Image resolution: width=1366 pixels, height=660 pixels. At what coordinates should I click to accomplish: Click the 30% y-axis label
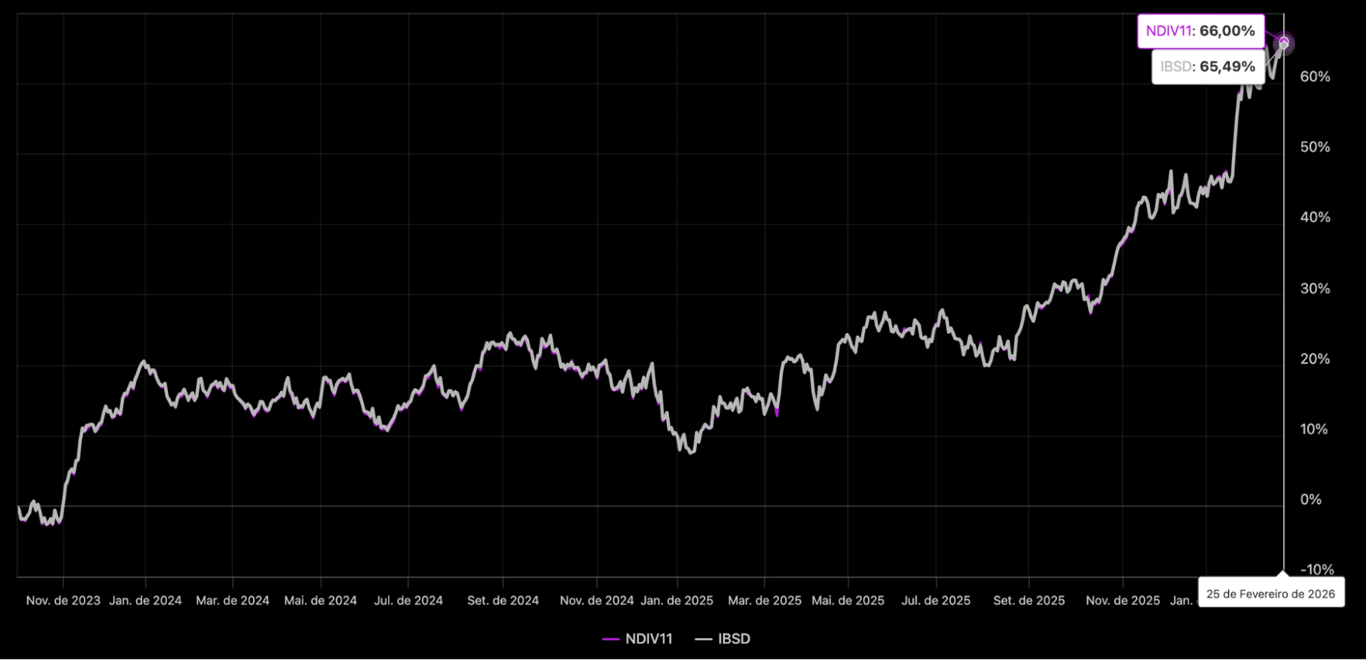pyautogui.click(x=1314, y=288)
